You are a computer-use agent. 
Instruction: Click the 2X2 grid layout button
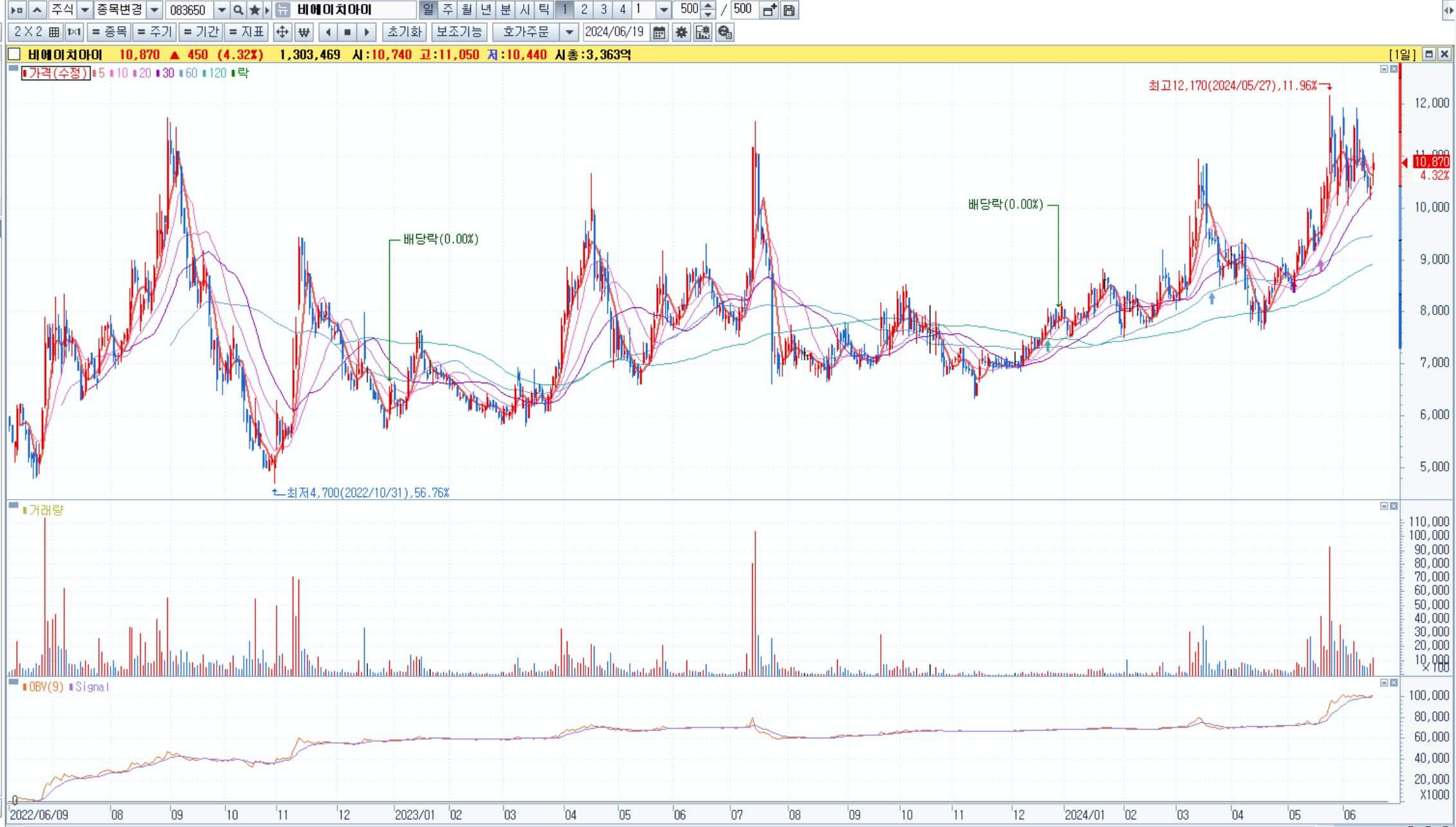click(x=36, y=32)
